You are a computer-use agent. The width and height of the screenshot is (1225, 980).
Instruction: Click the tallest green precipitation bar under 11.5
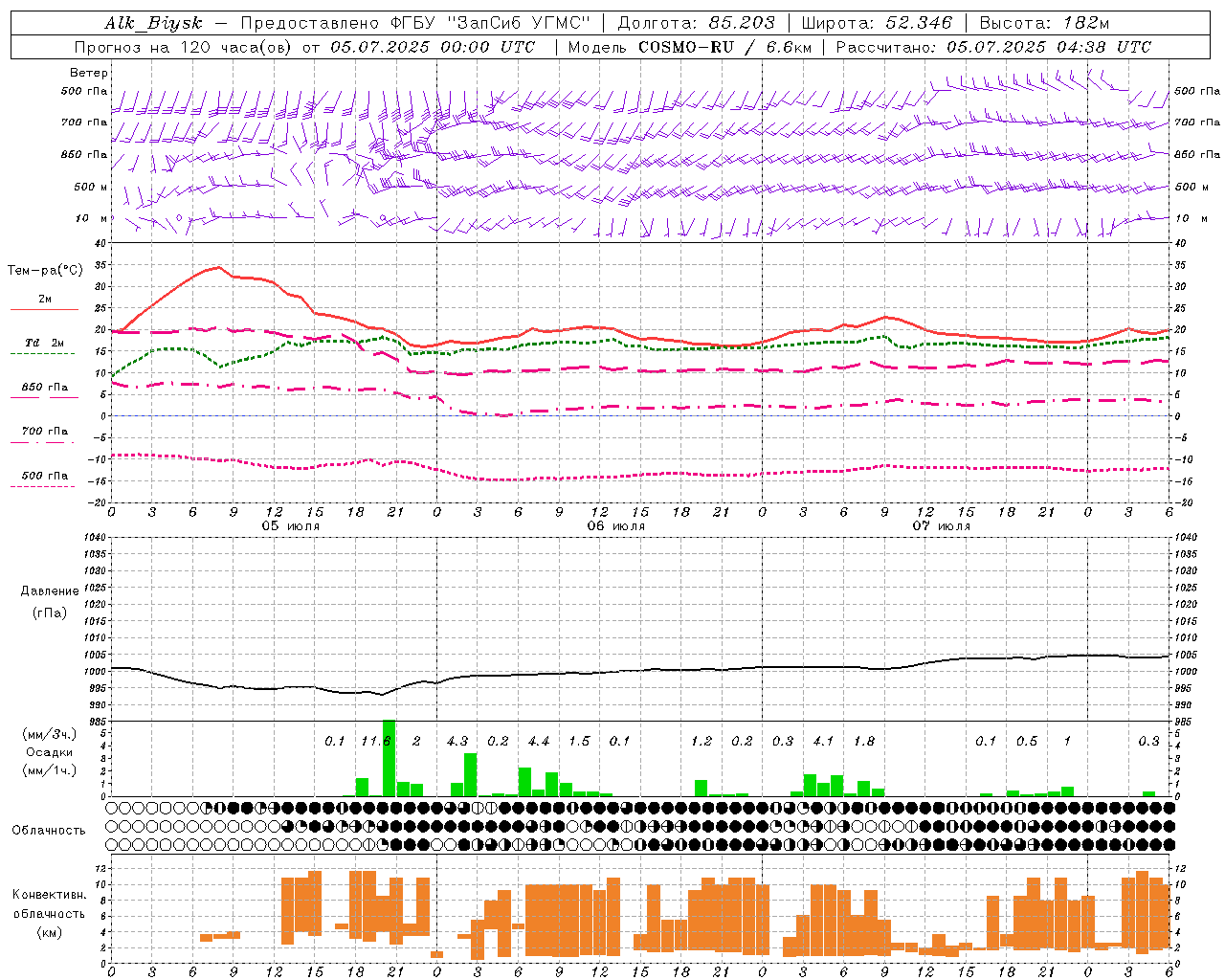(x=389, y=758)
